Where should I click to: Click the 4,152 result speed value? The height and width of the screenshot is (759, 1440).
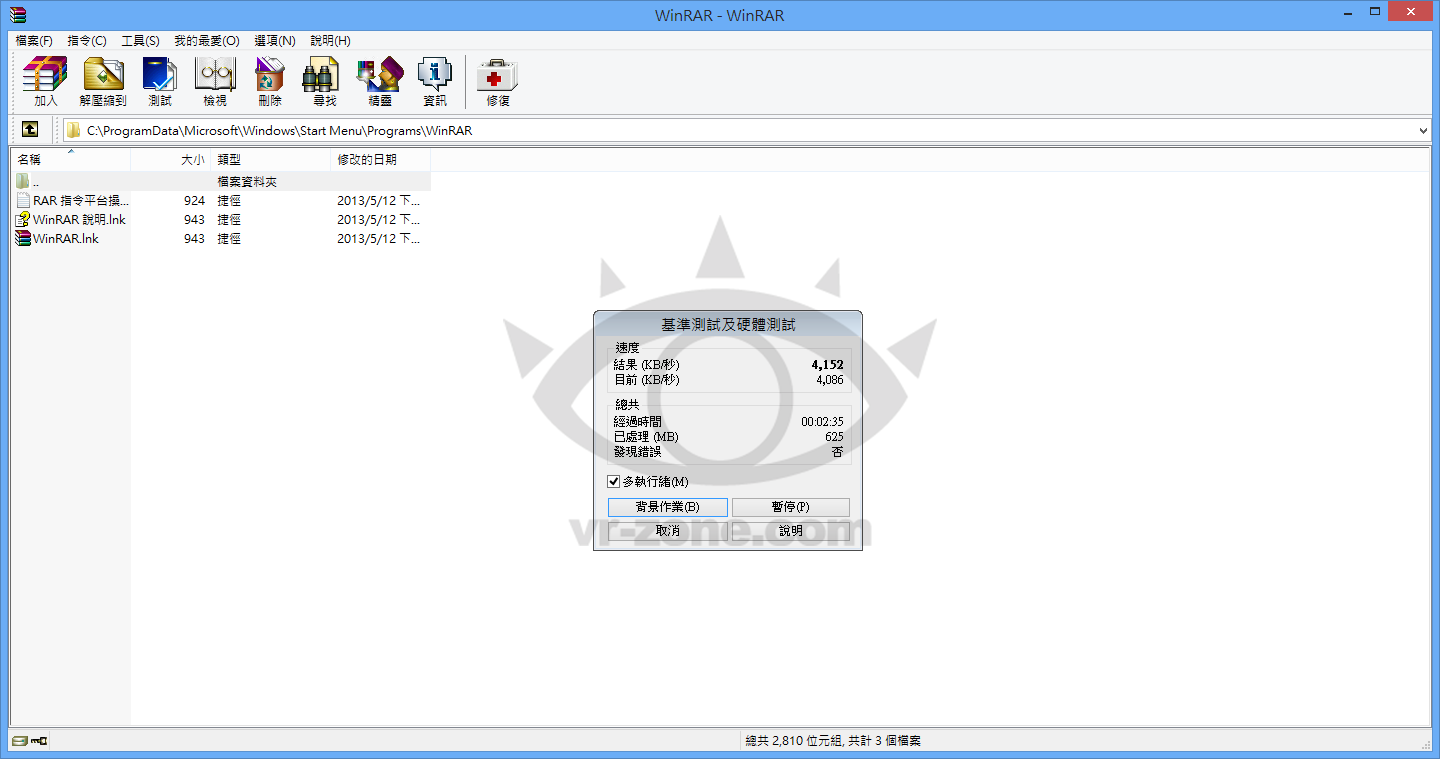tap(827, 365)
